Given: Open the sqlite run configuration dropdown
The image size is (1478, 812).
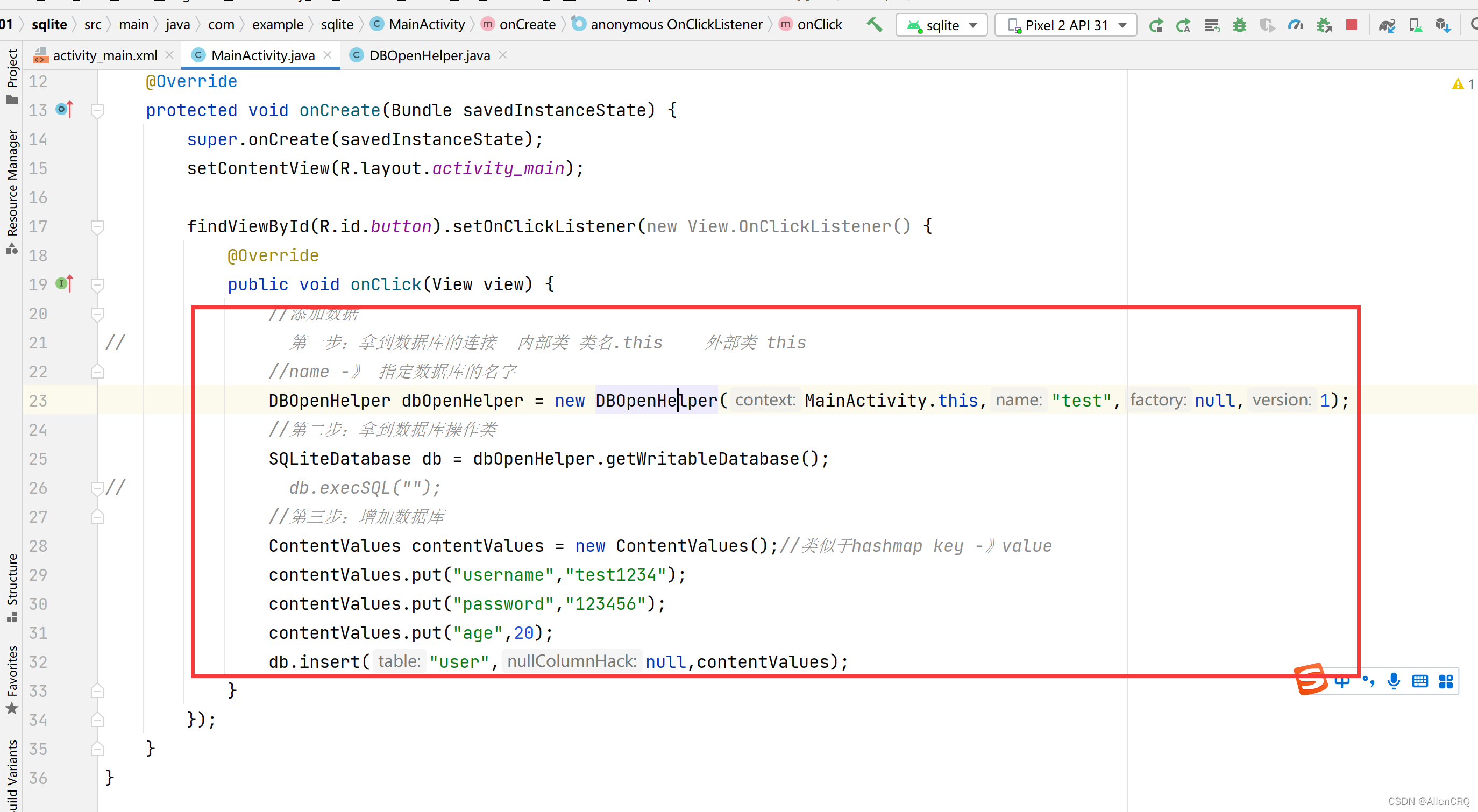Looking at the screenshot, I should point(941,25).
